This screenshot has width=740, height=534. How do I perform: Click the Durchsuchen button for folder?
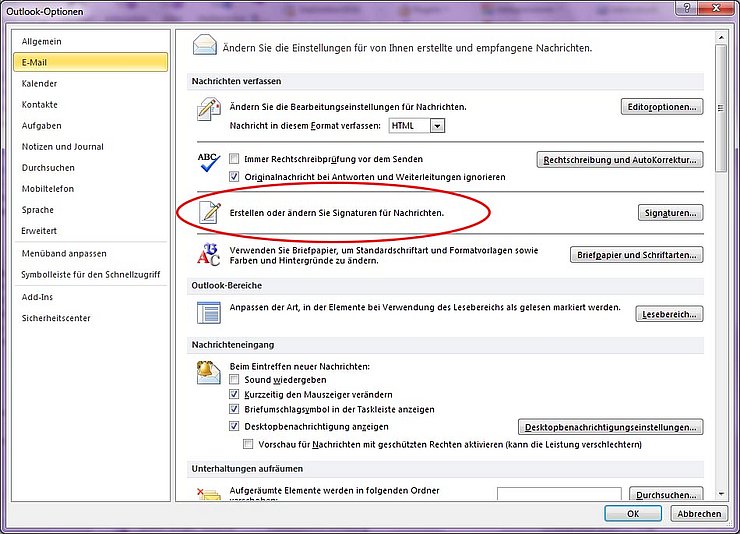pyautogui.click(x=666, y=494)
